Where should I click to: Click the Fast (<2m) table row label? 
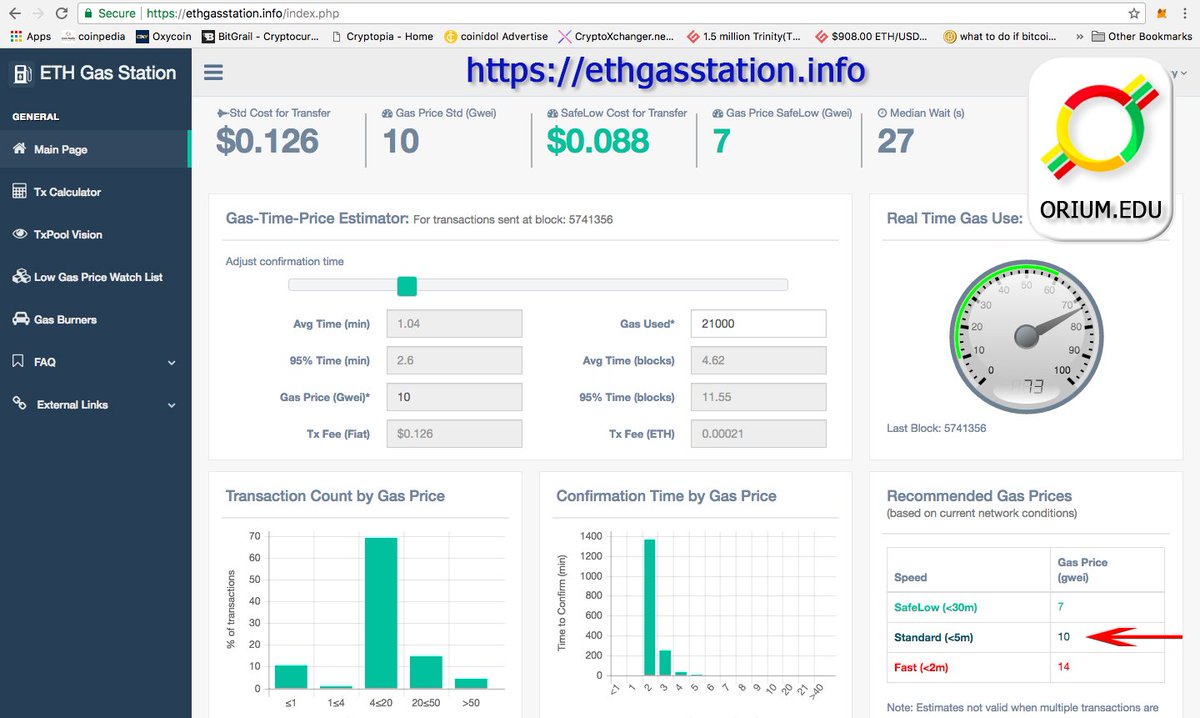[921, 667]
